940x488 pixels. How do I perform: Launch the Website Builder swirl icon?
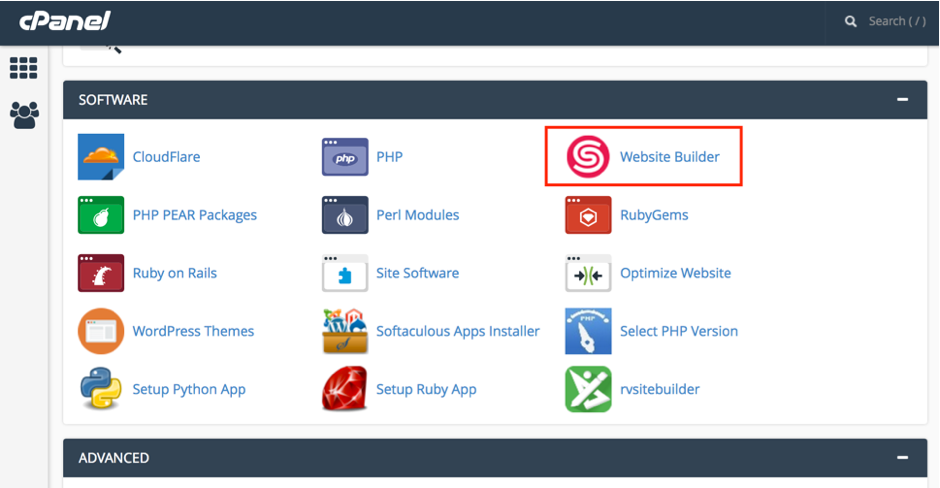coord(588,157)
